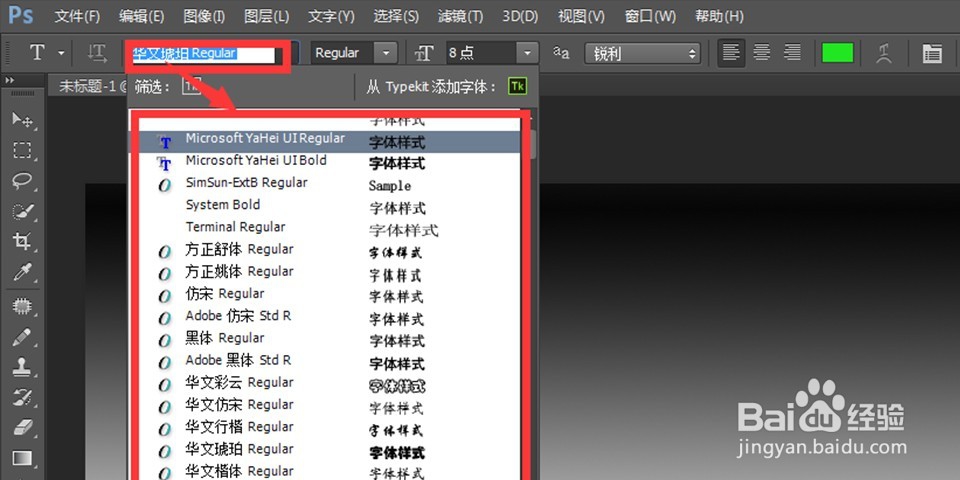This screenshot has width=960, height=480.
Task: Choose 仿宋 Regular font
Action: (329, 295)
